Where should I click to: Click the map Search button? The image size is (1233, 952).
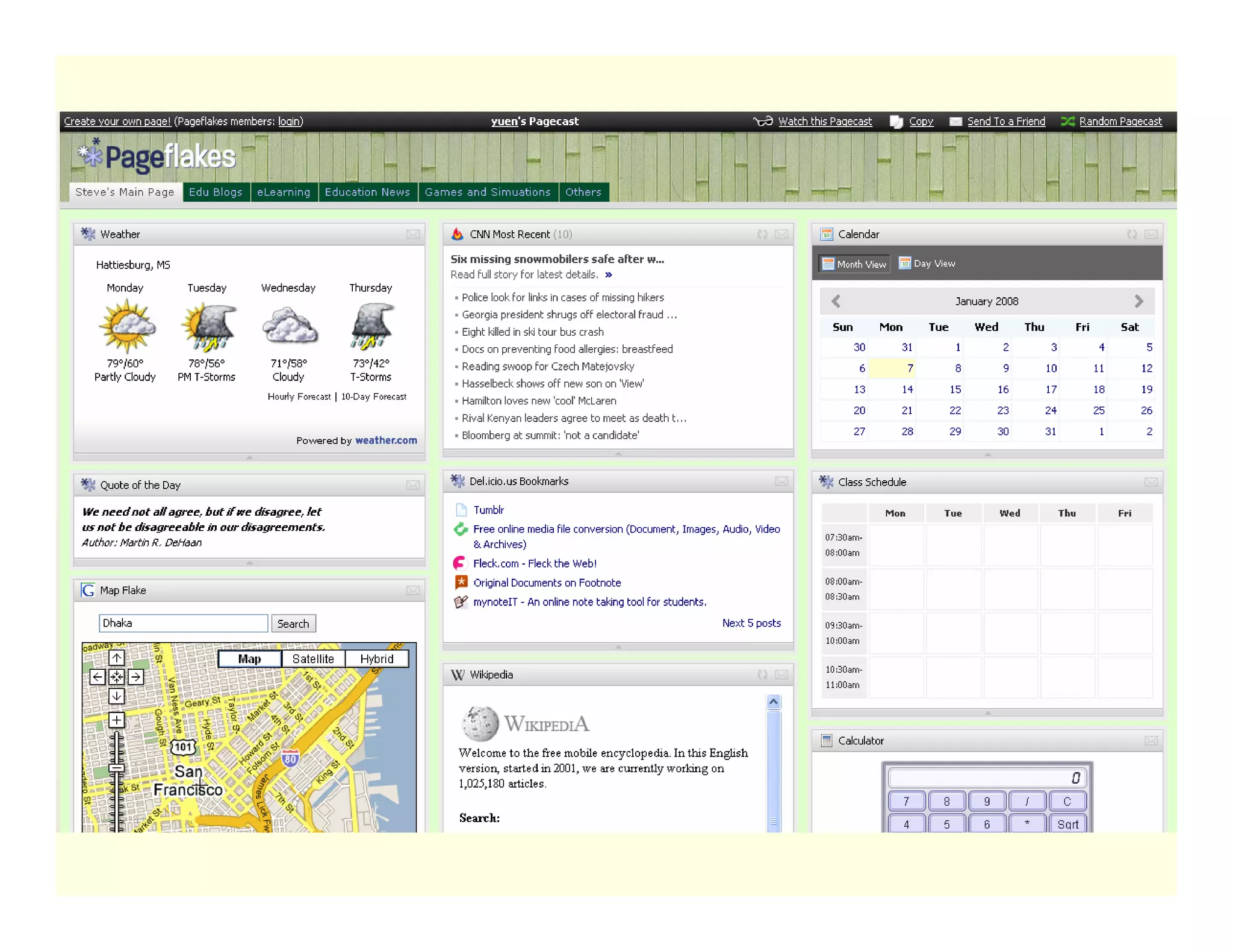293,623
